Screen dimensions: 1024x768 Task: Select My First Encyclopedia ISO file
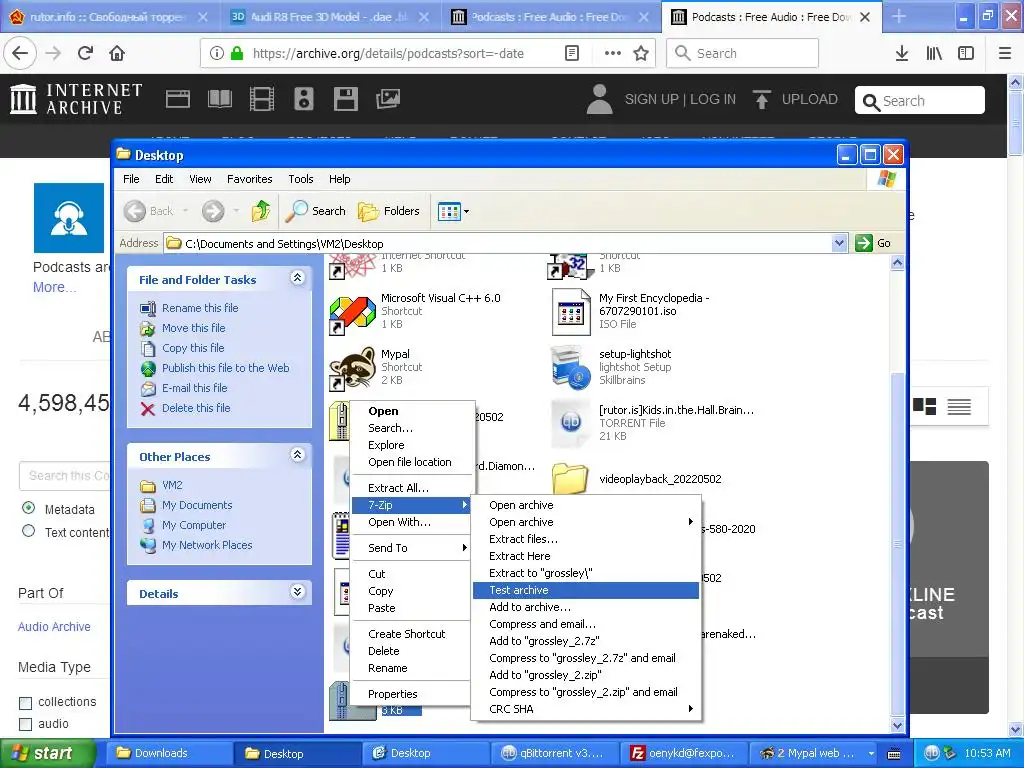pos(570,312)
